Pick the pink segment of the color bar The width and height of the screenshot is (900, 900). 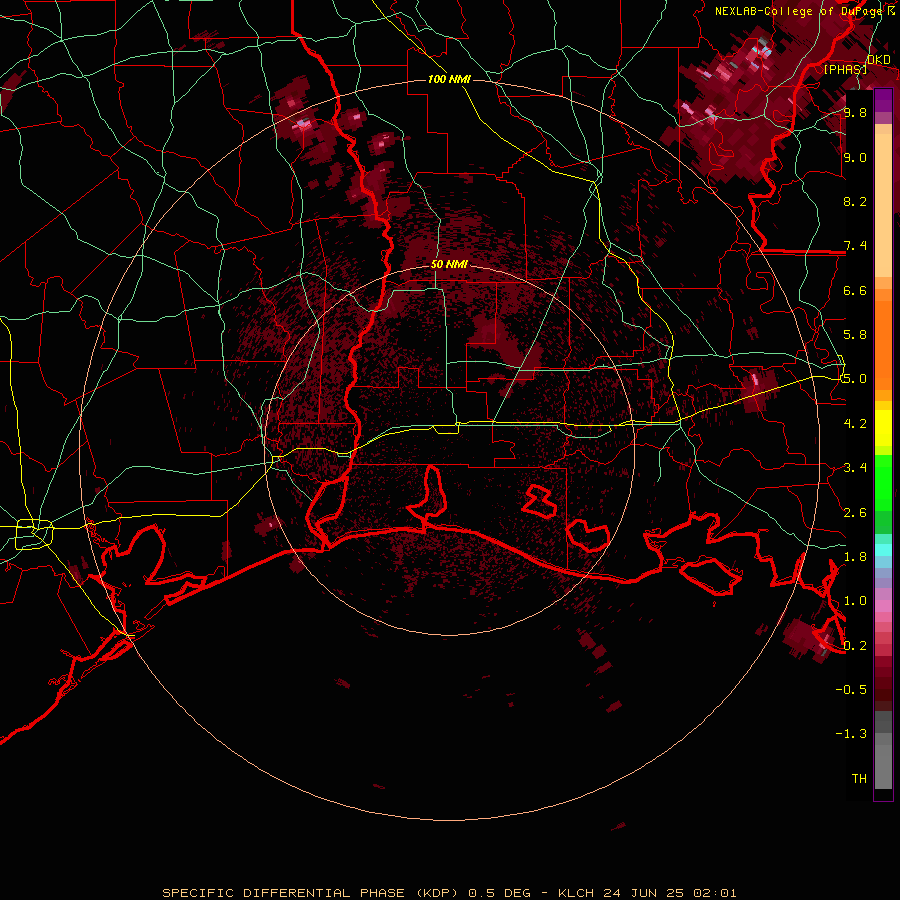[883, 606]
